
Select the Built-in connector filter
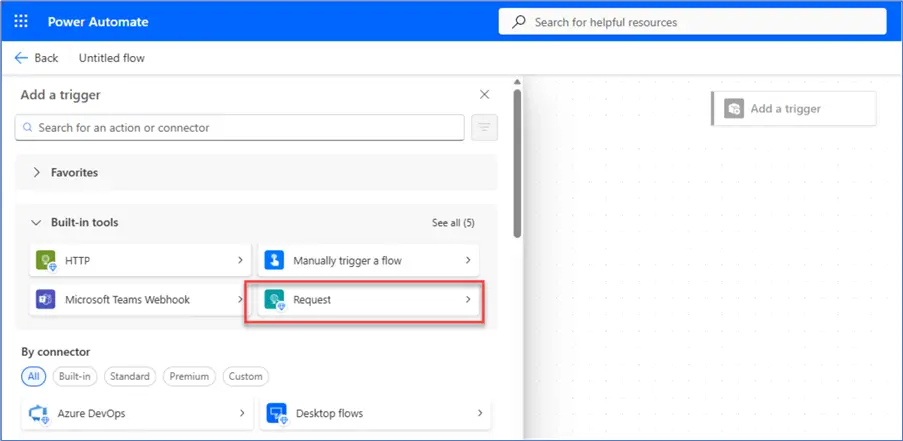[x=75, y=377]
